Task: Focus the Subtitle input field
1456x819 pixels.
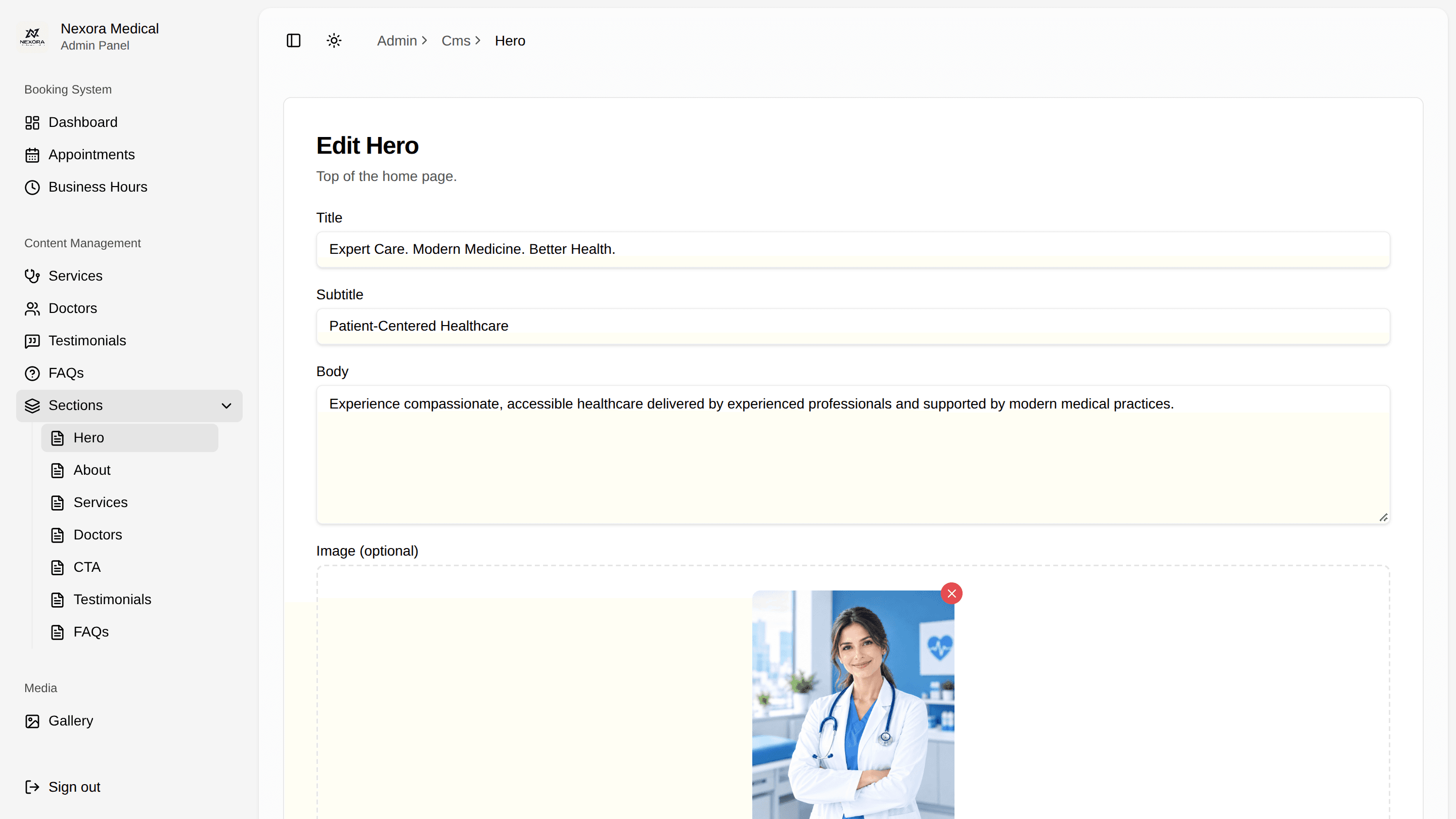Action: point(853,326)
